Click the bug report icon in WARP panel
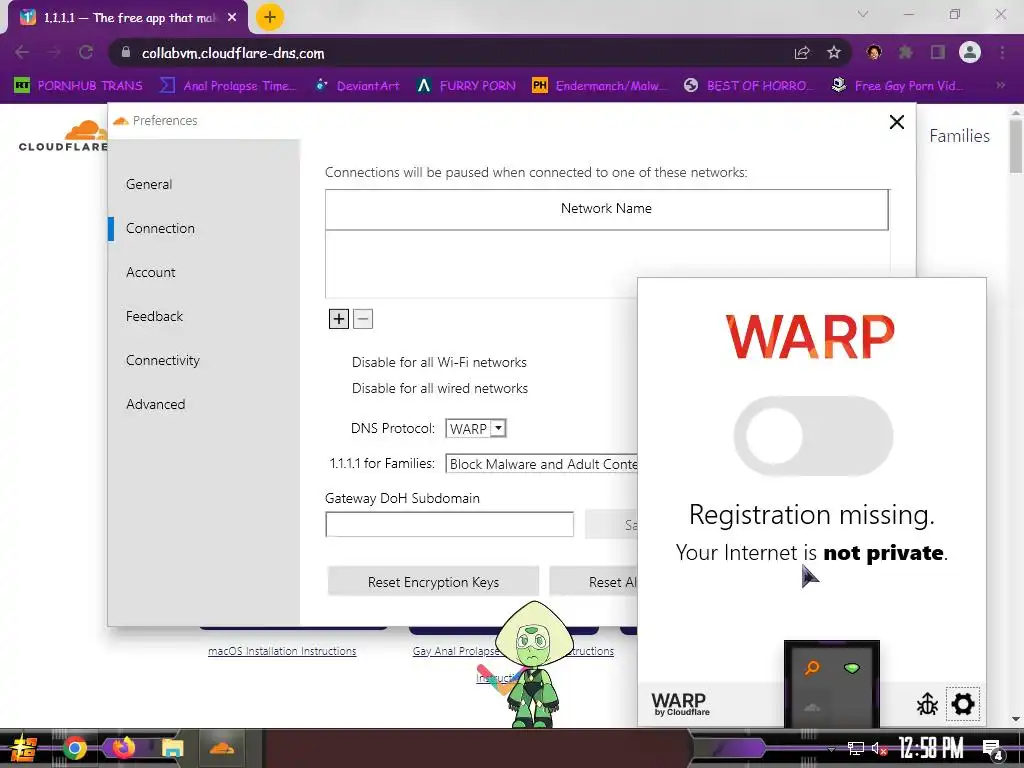 pyautogui.click(x=927, y=704)
